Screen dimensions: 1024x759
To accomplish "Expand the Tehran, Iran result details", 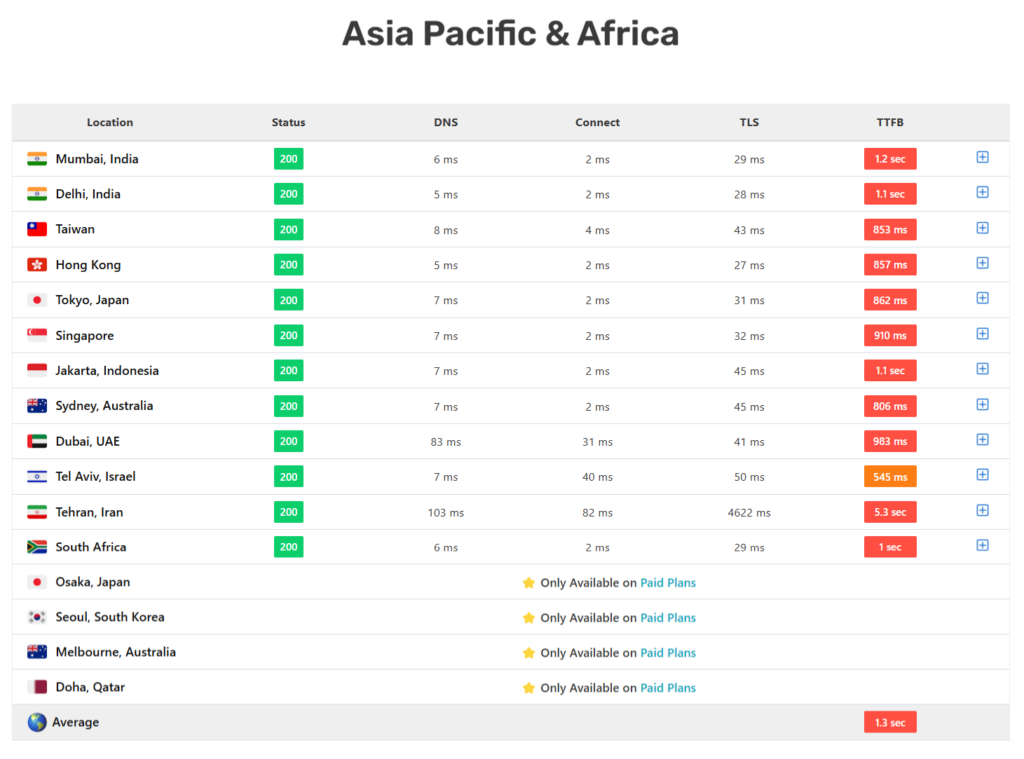I will (x=982, y=511).
